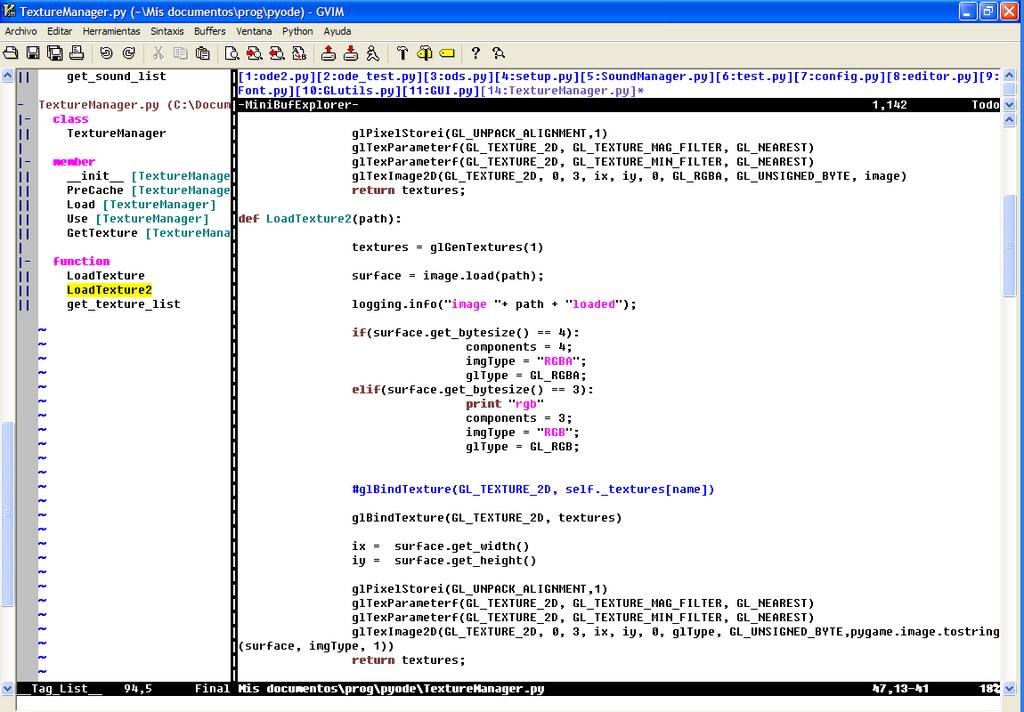The image size is (1024, 712).
Task: Open the Archivo menu
Action: [21, 31]
